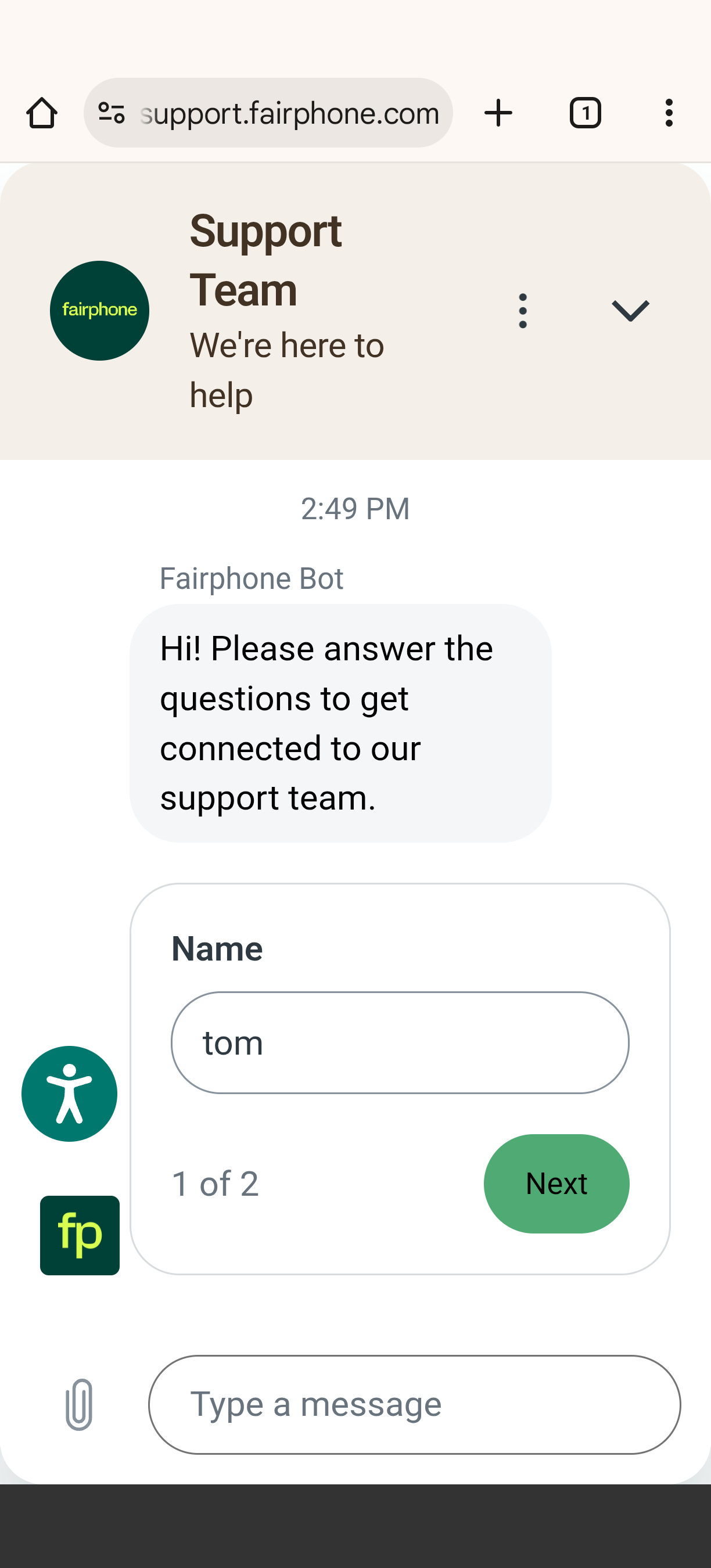
Task: Click the Support Team header title
Action: coord(265,261)
